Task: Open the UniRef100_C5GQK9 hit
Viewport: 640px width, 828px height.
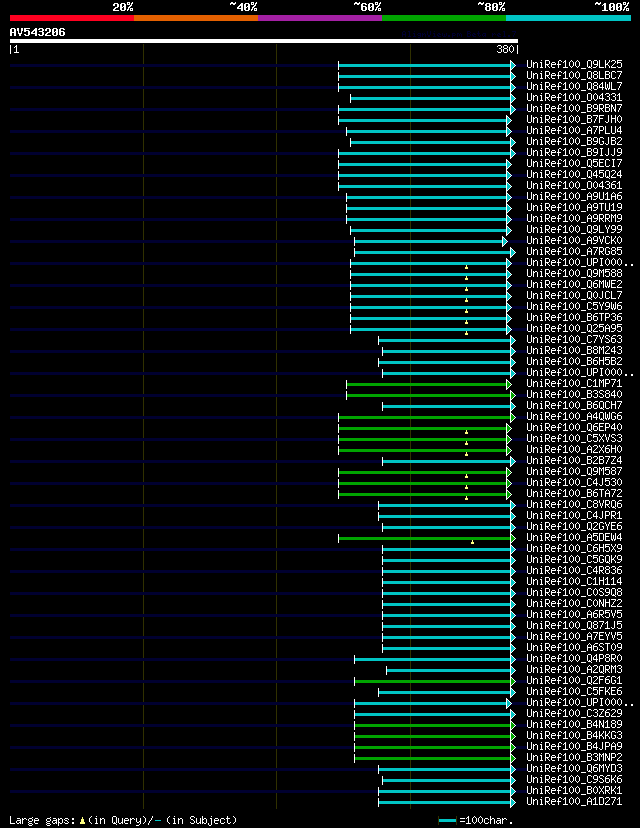Action: 574,559
